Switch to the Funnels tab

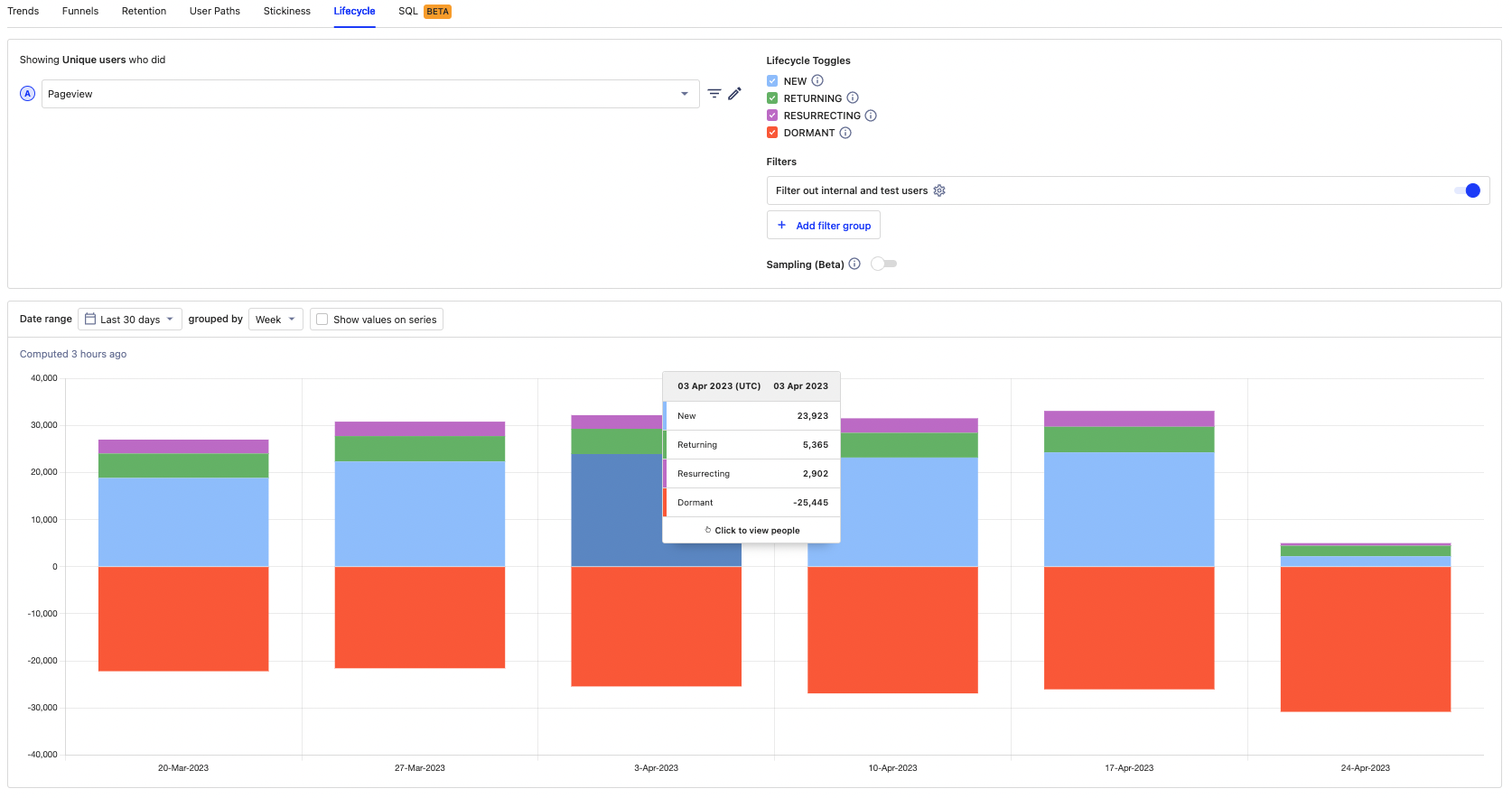[80, 12]
